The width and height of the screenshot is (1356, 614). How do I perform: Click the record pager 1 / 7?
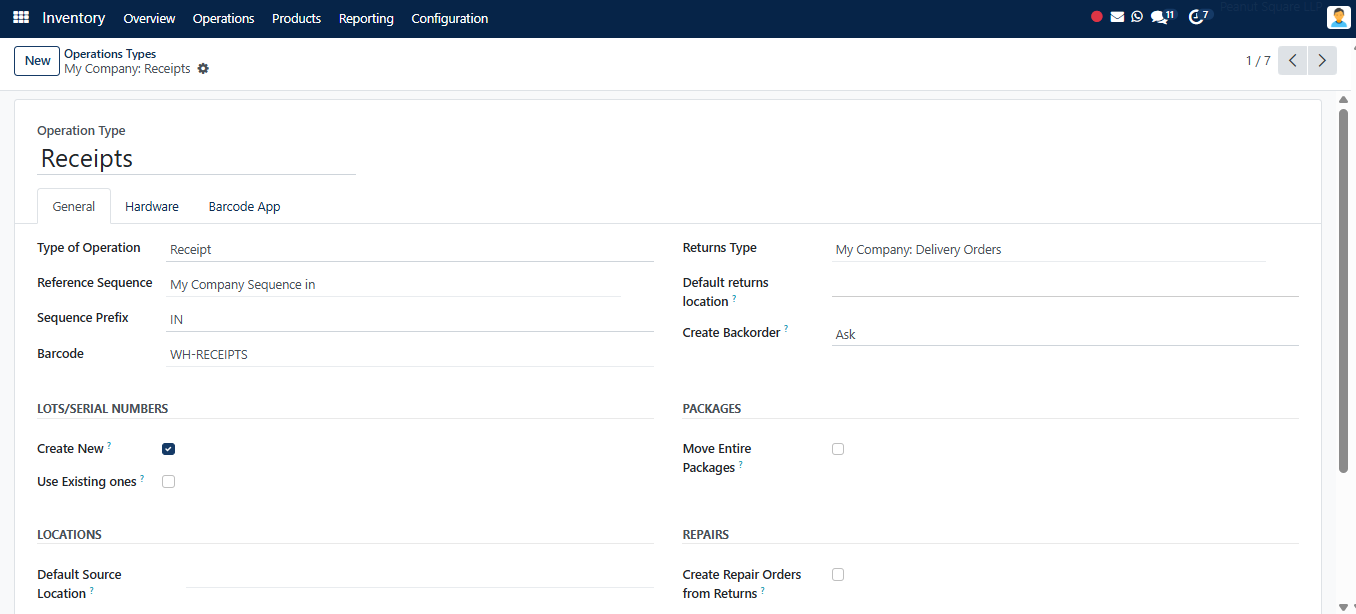1258,61
